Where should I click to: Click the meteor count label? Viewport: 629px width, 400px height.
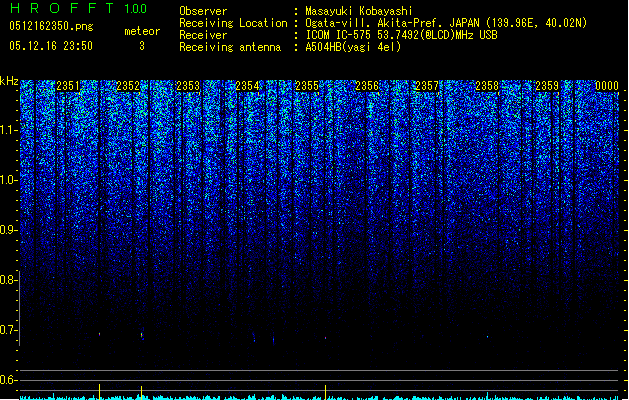(142, 31)
